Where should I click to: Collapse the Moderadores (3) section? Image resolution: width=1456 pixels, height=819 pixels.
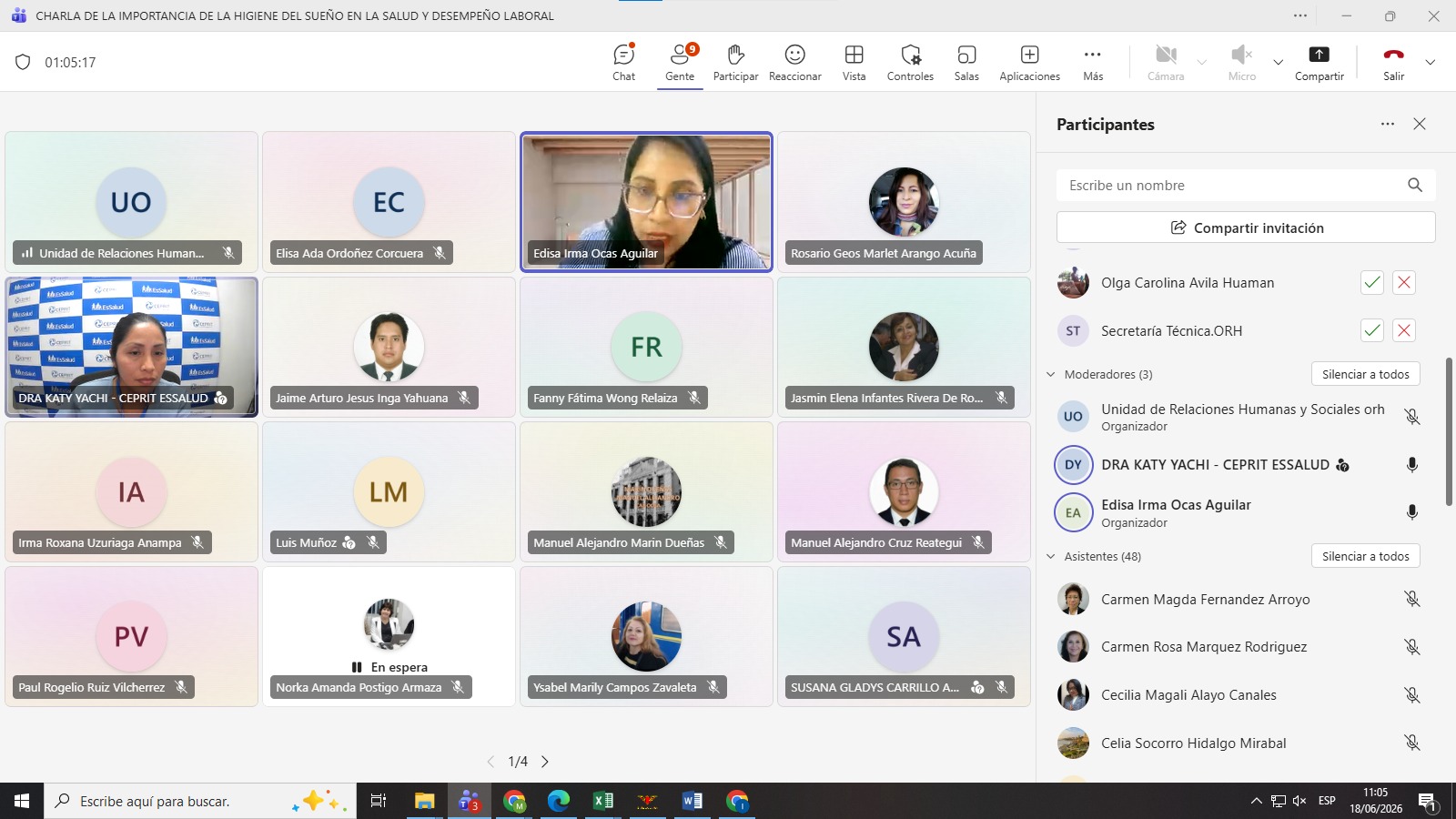coord(1051,374)
